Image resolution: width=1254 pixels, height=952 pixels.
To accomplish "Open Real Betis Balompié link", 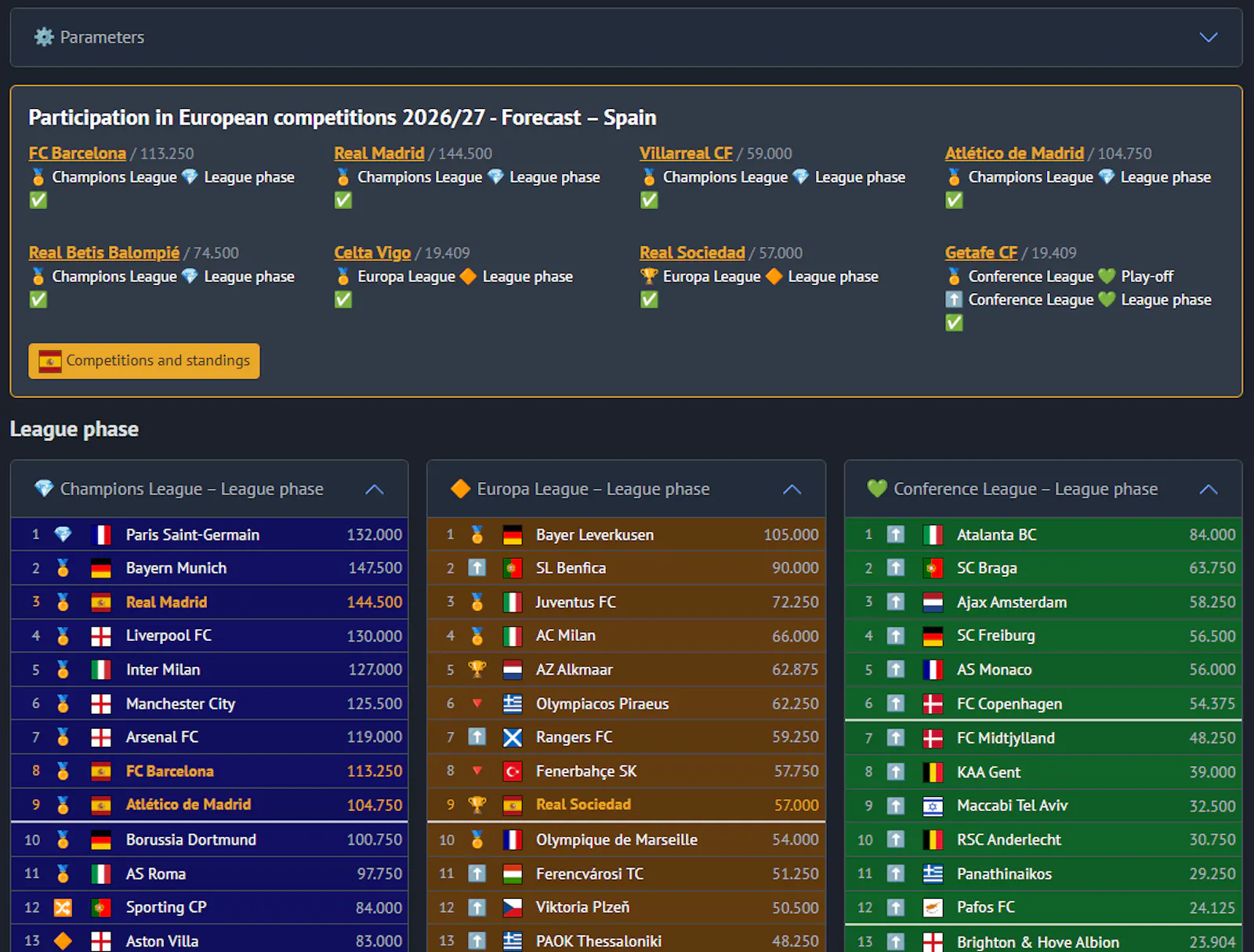I will click(104, 253).
